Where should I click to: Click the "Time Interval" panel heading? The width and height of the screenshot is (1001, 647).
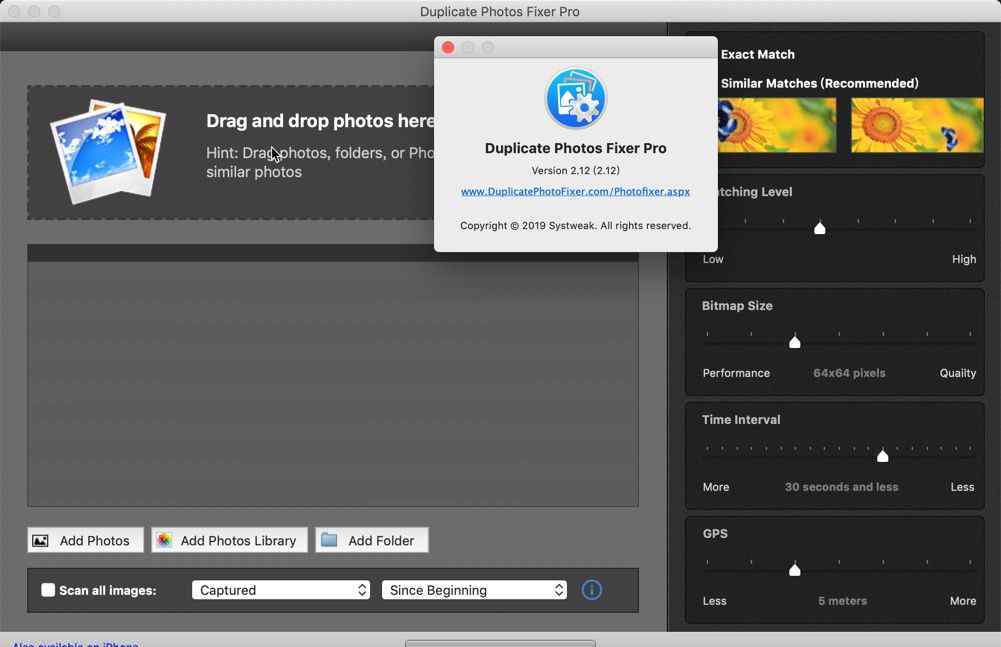pyautogui.click(x=741, y=420)
